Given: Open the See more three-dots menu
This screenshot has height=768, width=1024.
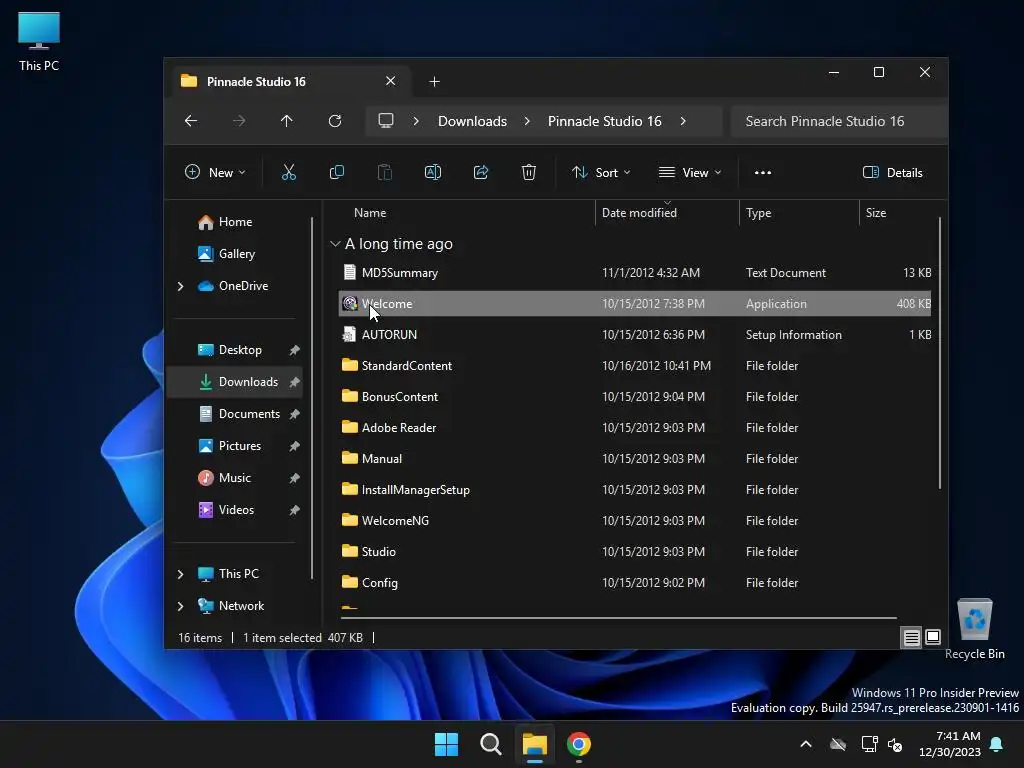Looking at the screenshot, I should click(x=763, y=172).
